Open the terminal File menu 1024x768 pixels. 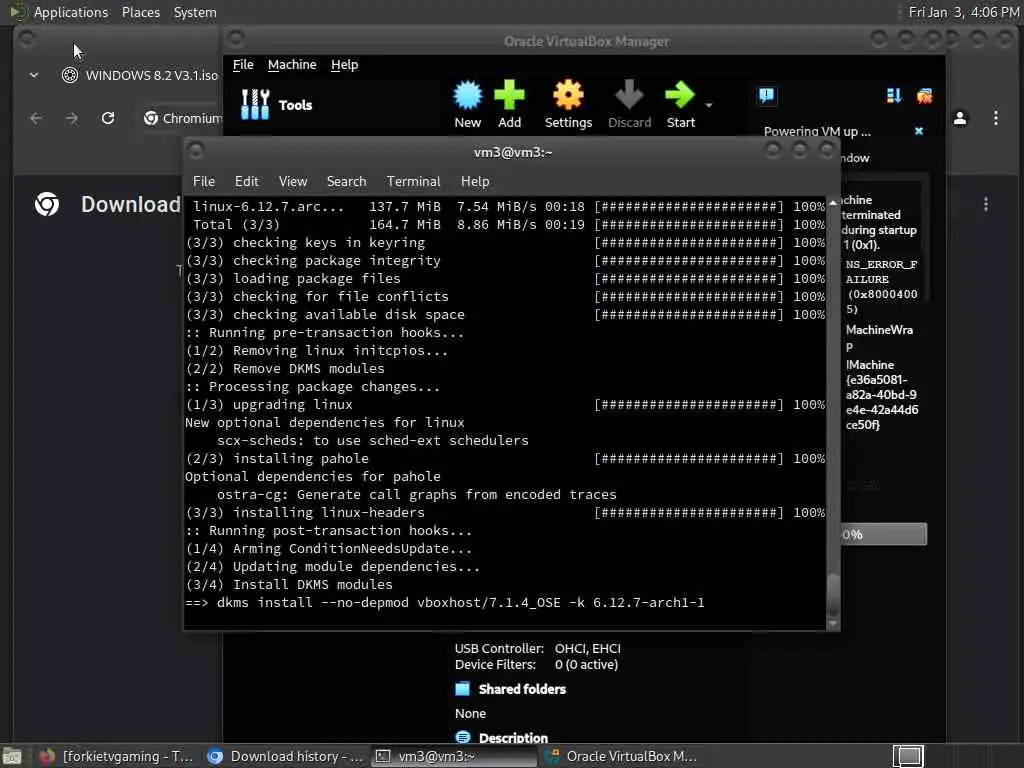point(204,182)
